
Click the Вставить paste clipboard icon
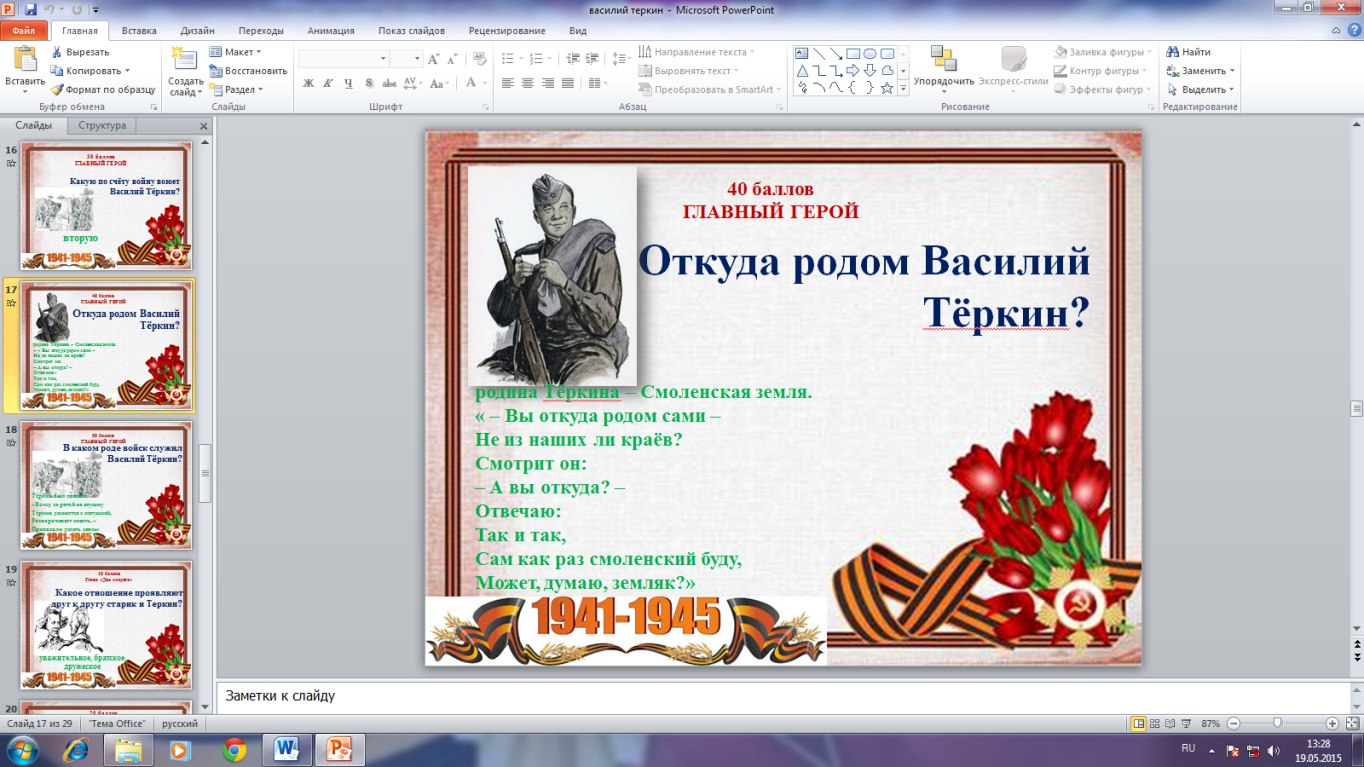click(x=24, y=58)
